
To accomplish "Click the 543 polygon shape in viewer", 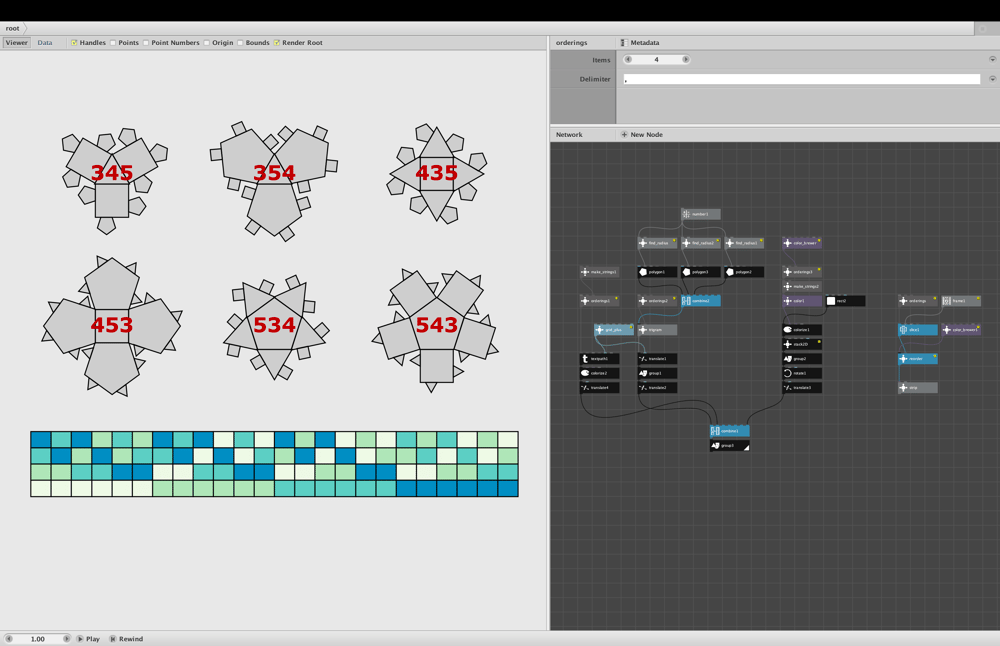I will 436,330.
